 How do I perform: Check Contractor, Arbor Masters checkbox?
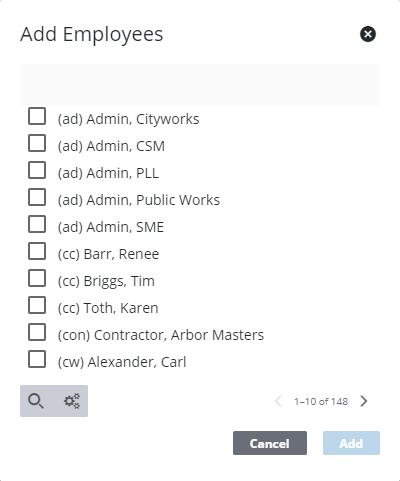coord(37,332)
